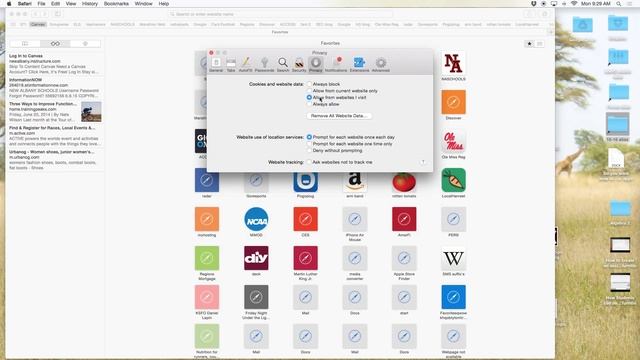Select Always allow cookies option
The height and width of the screenshot is (360, 640).
(x=323, y=104)
